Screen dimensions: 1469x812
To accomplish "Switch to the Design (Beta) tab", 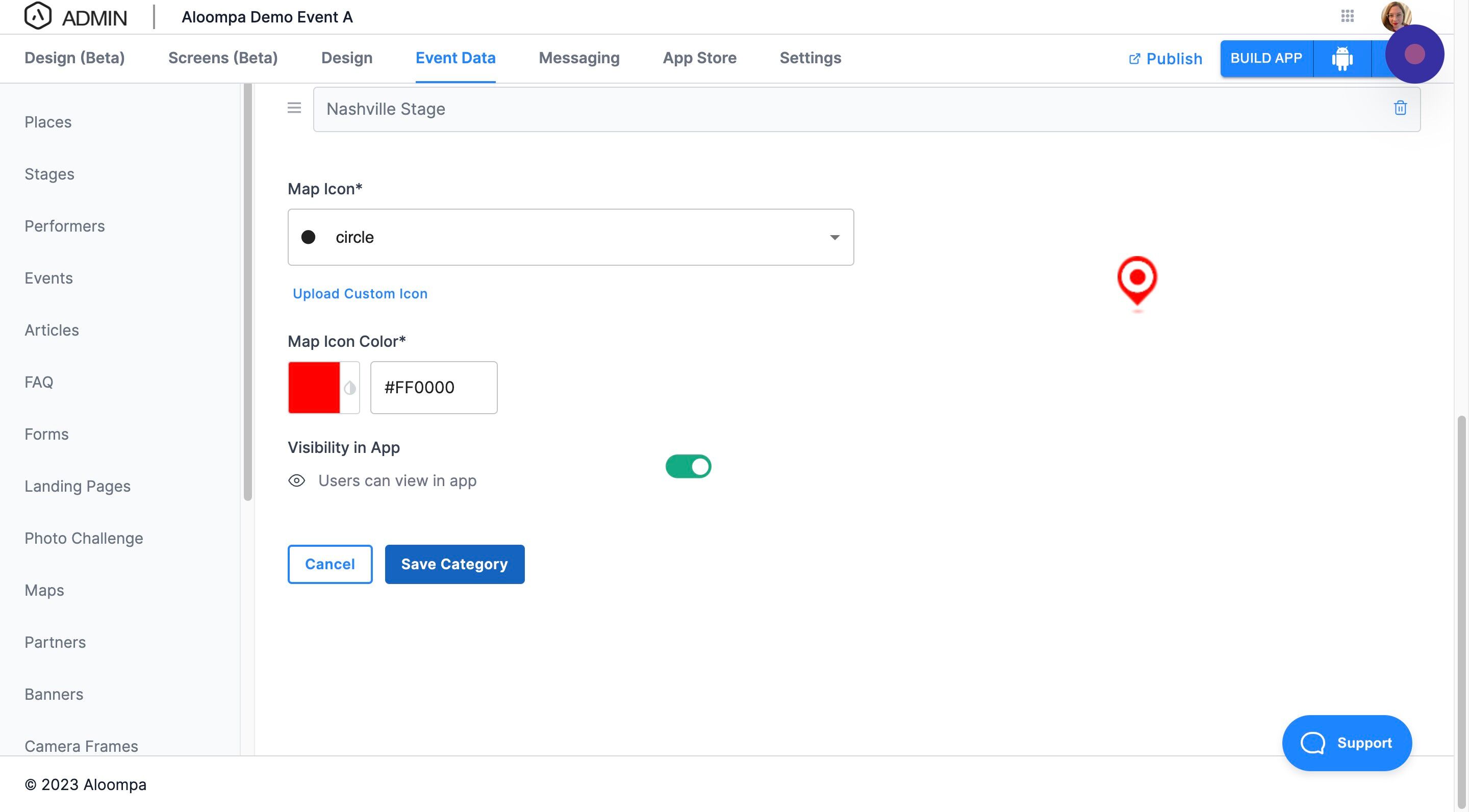I will coord(74,58).
